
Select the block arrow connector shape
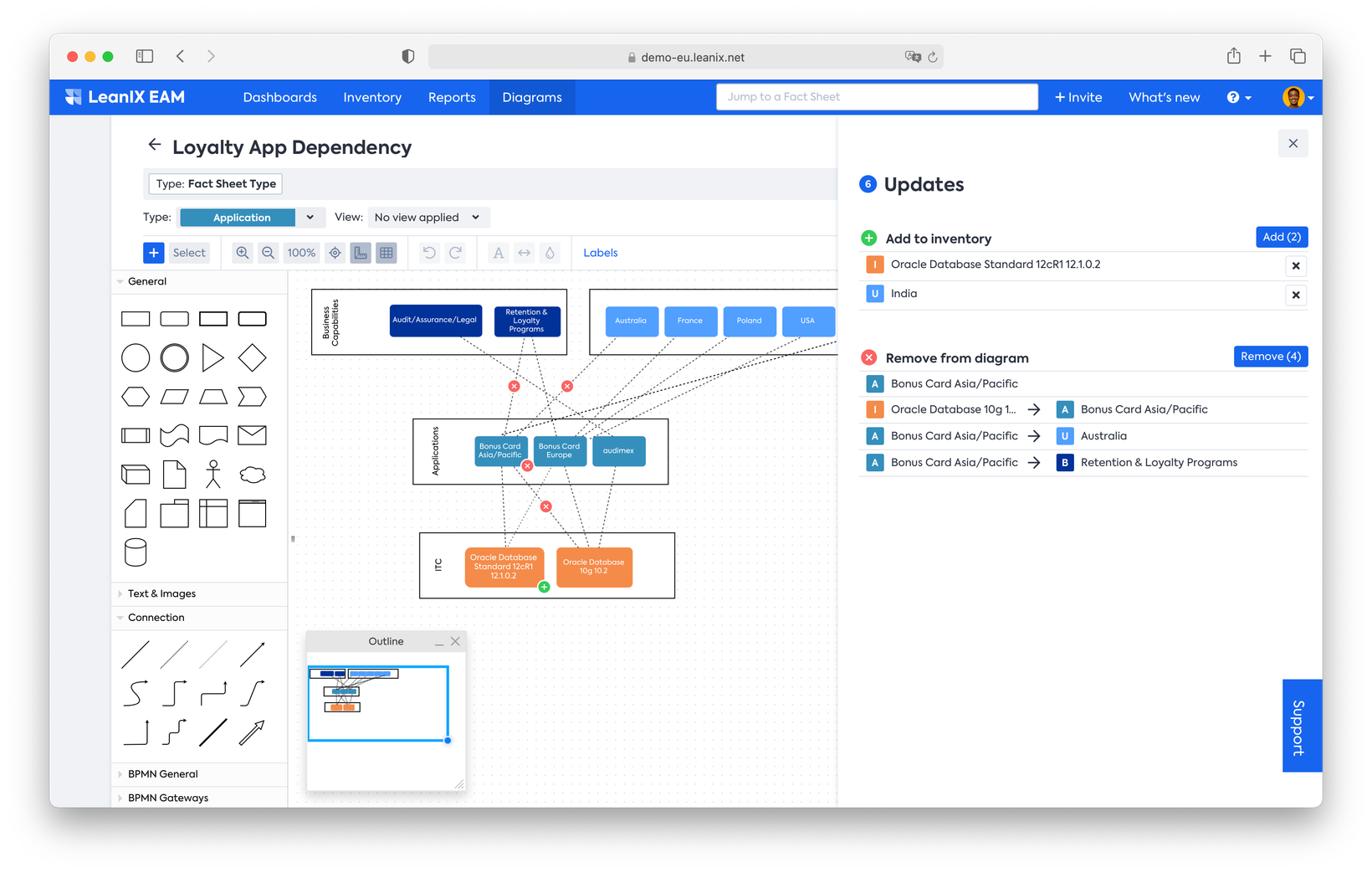[252, 732]
